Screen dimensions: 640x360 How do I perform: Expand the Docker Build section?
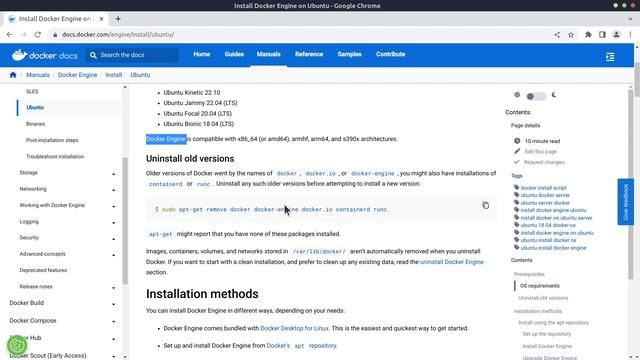click(113, 304)
